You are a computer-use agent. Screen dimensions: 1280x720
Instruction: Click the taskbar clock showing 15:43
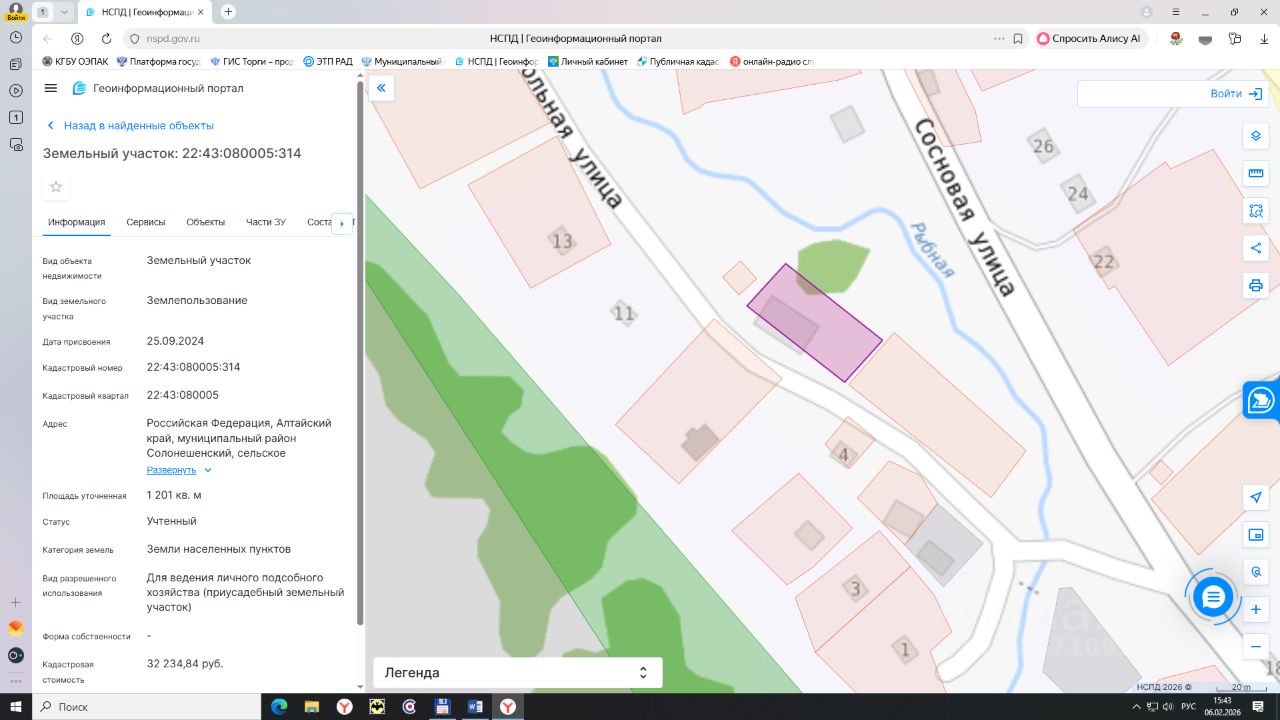(x=1223, y=707)
